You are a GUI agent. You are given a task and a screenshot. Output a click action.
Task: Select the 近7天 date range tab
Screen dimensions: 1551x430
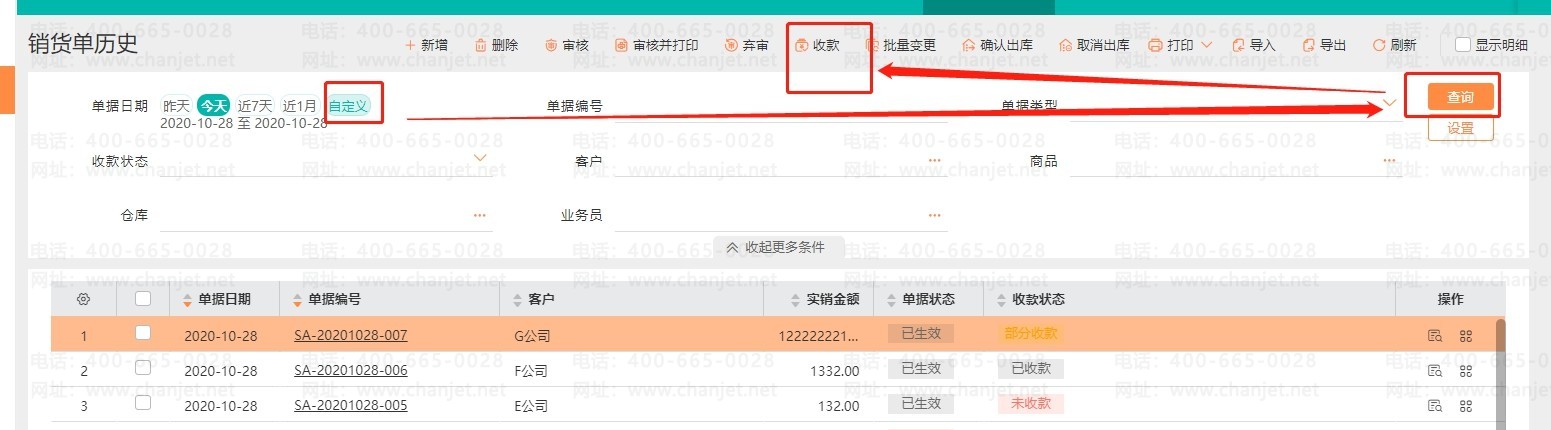click(x=255, y=105)
